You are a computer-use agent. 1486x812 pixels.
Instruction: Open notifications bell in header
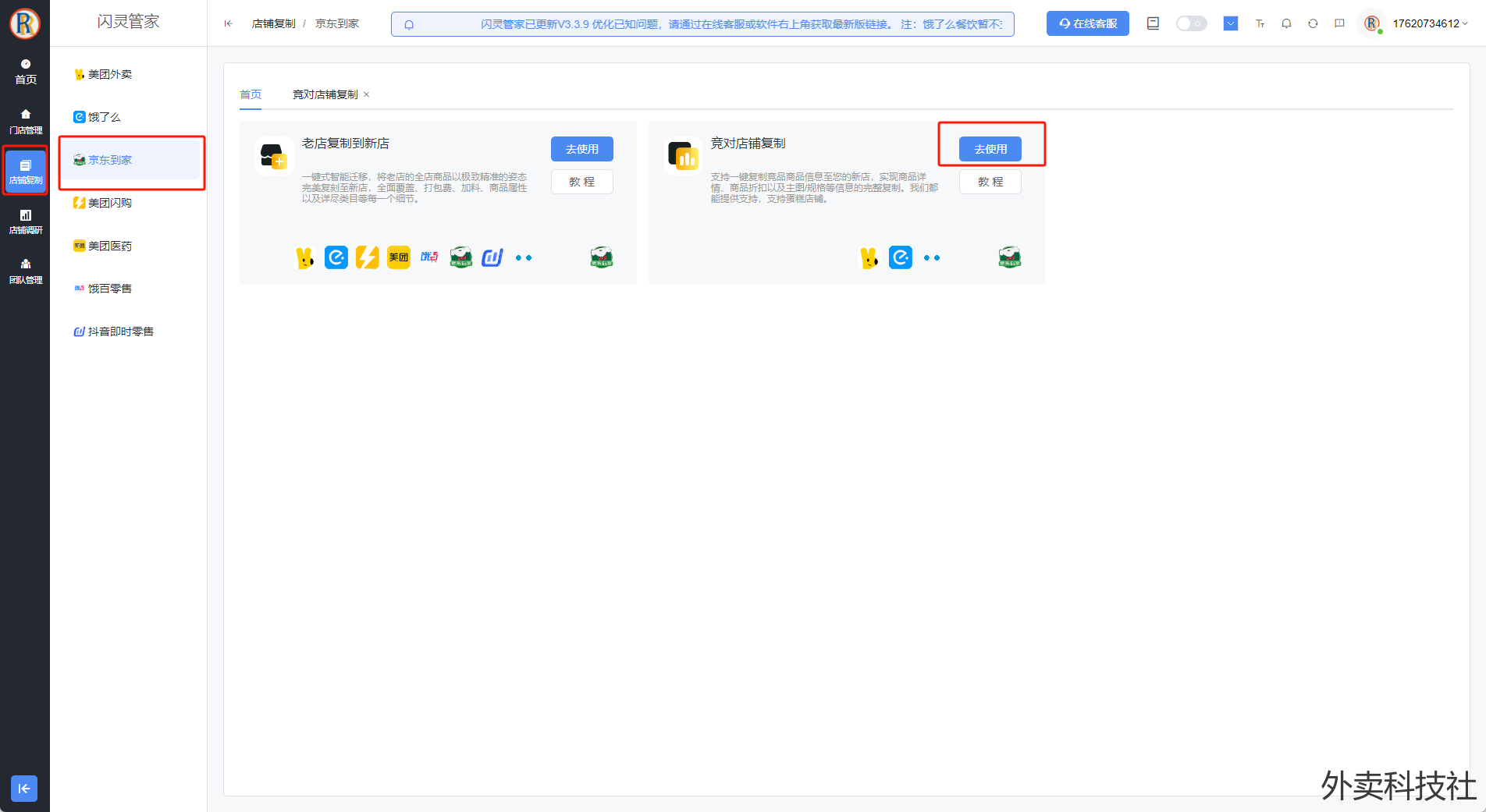pos(1286,23)
